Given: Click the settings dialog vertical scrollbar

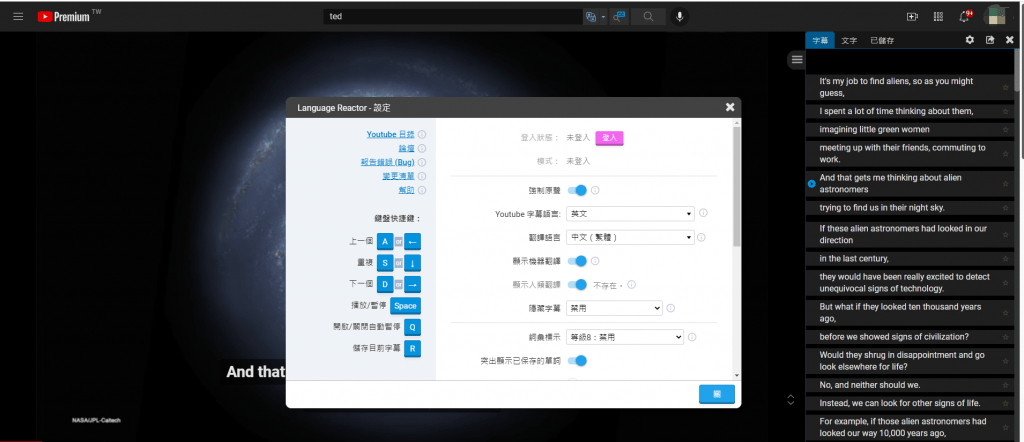Looking at the screenshot, I should pyautogui.click(x=737, y=189).
